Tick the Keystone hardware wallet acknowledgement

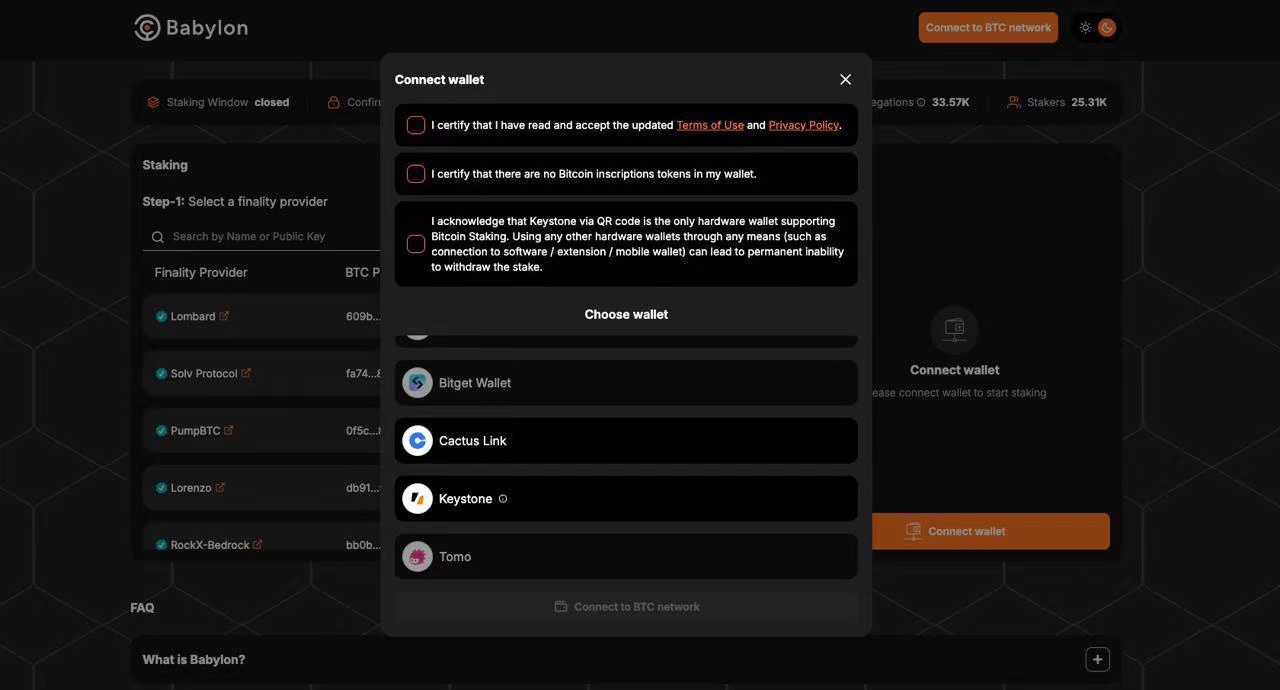416,244
